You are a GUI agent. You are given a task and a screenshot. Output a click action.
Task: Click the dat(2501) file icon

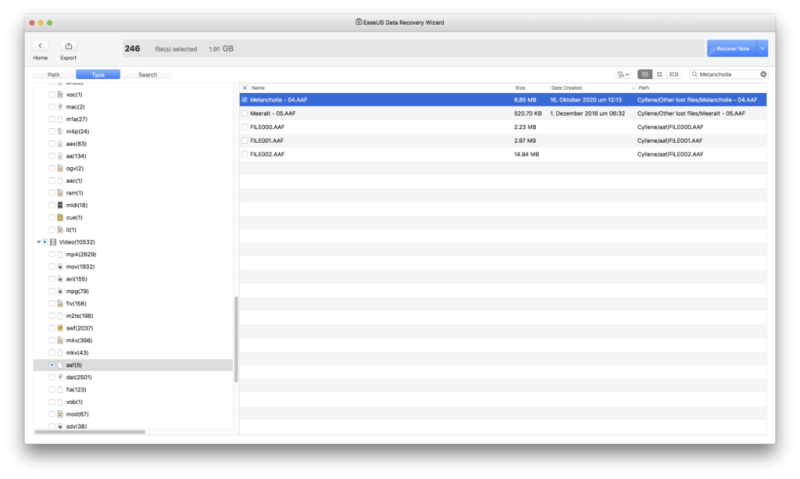tap(60, 377)
